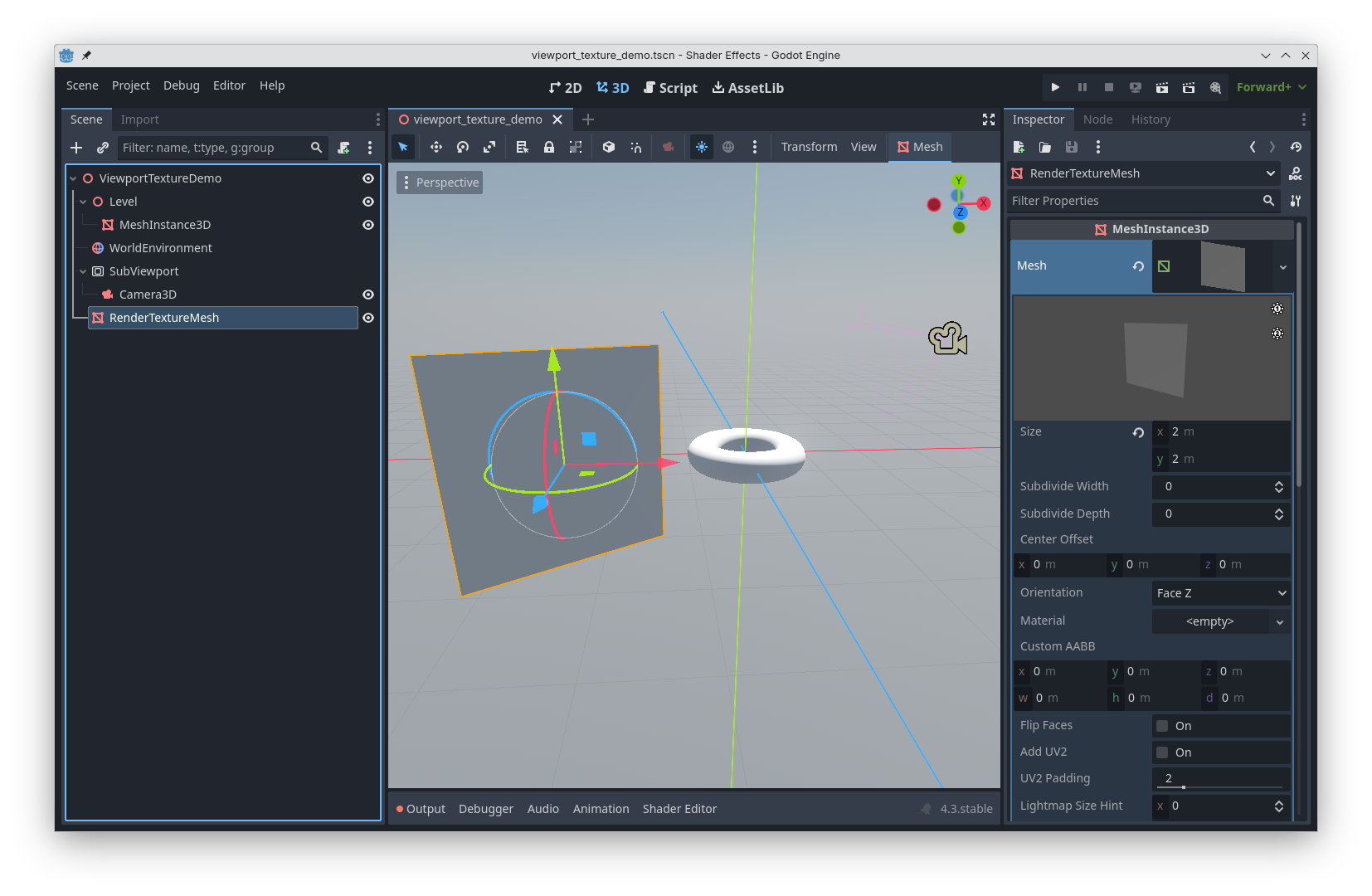Switch to the History tab
The height and width of the screenshot is (896, 1372).
tap(1151, 119)
